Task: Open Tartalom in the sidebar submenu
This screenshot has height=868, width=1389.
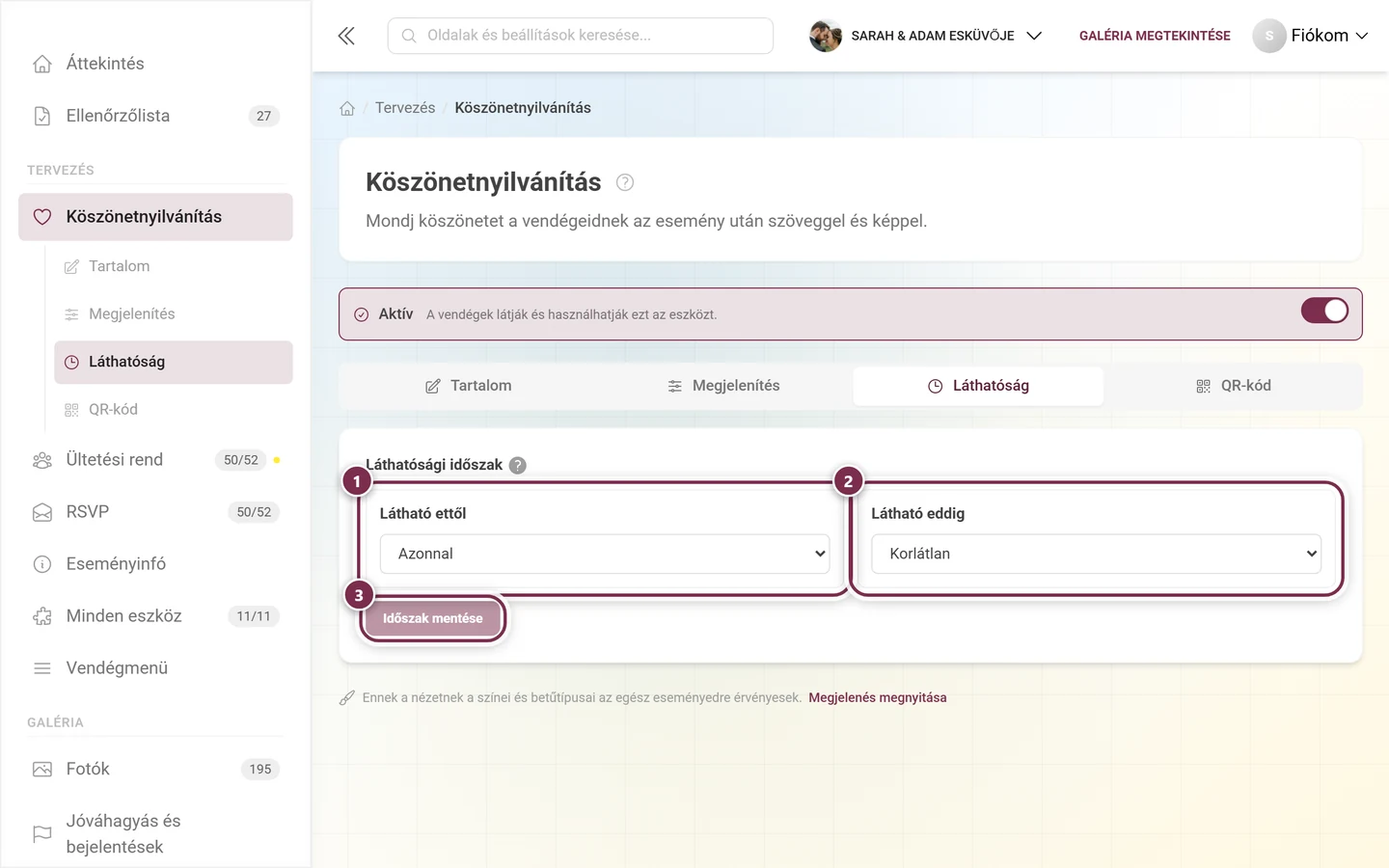Action: click(x=174, y=266)
